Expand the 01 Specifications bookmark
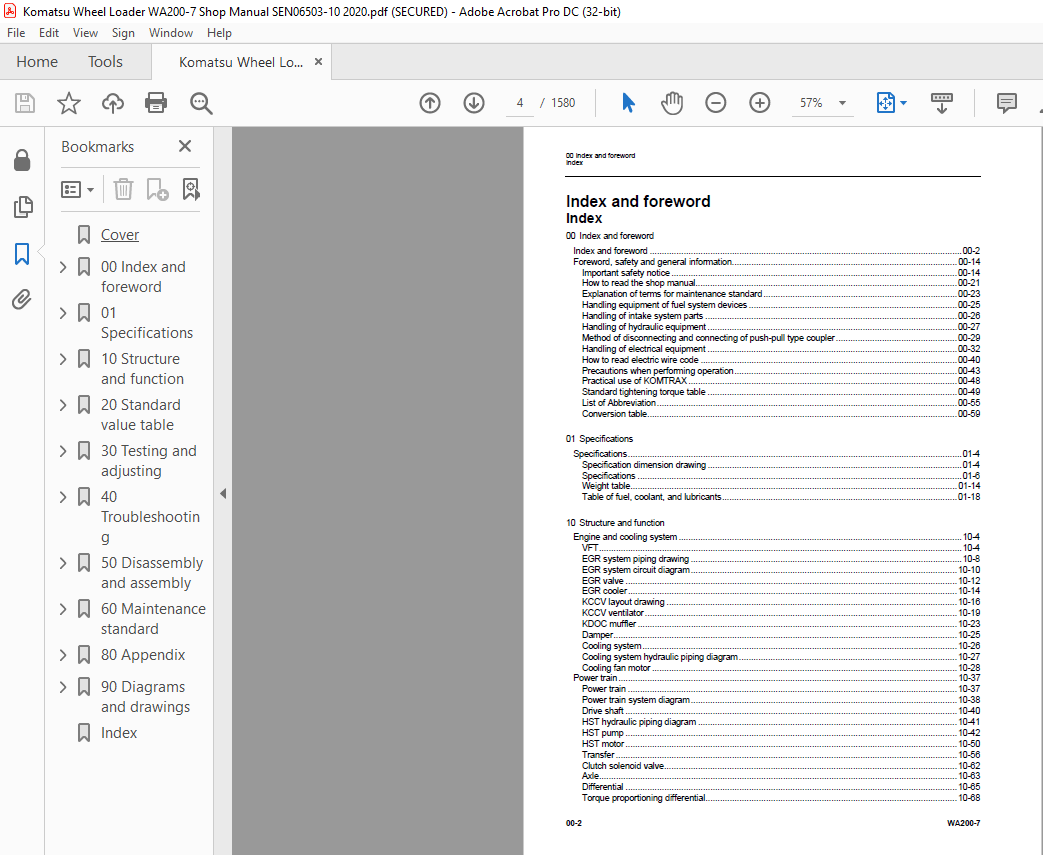Screen dimensions: 1043x855 pyautogui.click(x=63, y=313)
